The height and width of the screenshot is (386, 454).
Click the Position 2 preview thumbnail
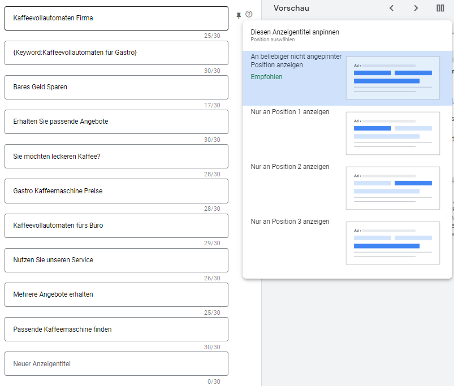(x=393, y=188)
